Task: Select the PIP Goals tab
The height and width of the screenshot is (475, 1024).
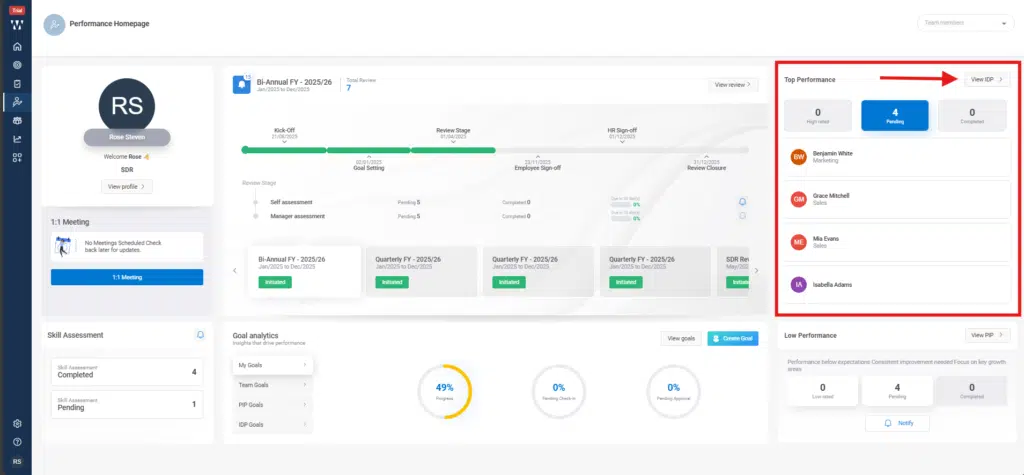Action: 272,404
